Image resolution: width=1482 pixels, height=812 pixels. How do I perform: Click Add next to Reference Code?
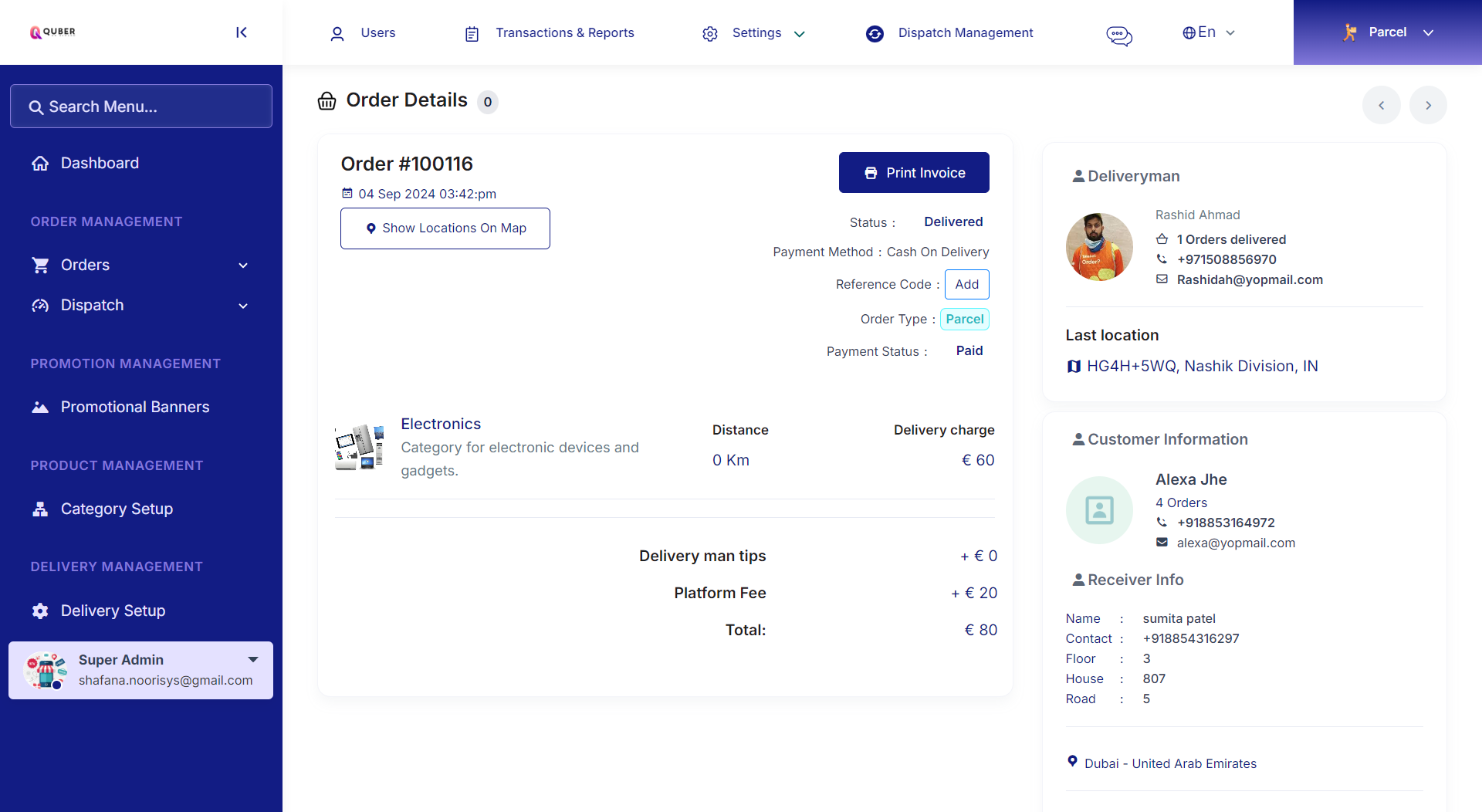point(966,284)
